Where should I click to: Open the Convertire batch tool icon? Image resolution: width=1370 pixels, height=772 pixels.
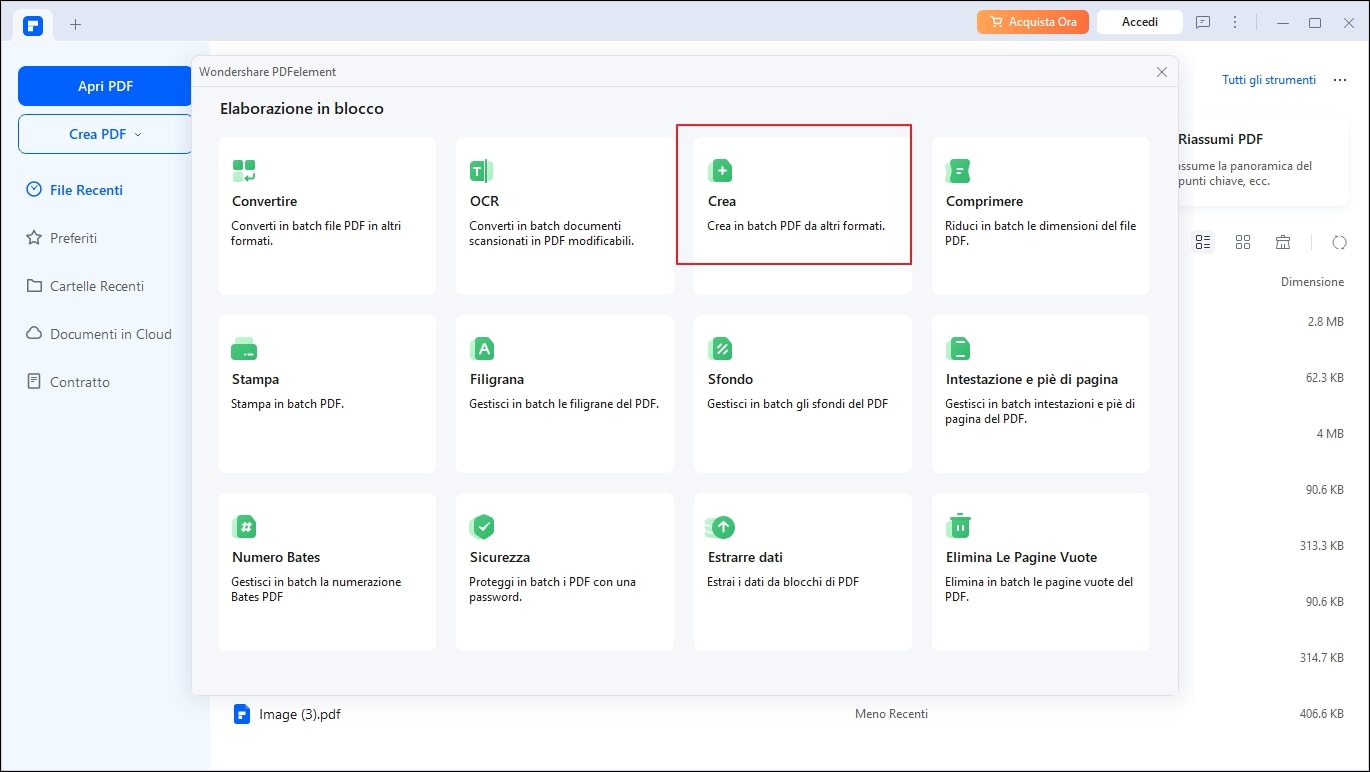(244, 171)
